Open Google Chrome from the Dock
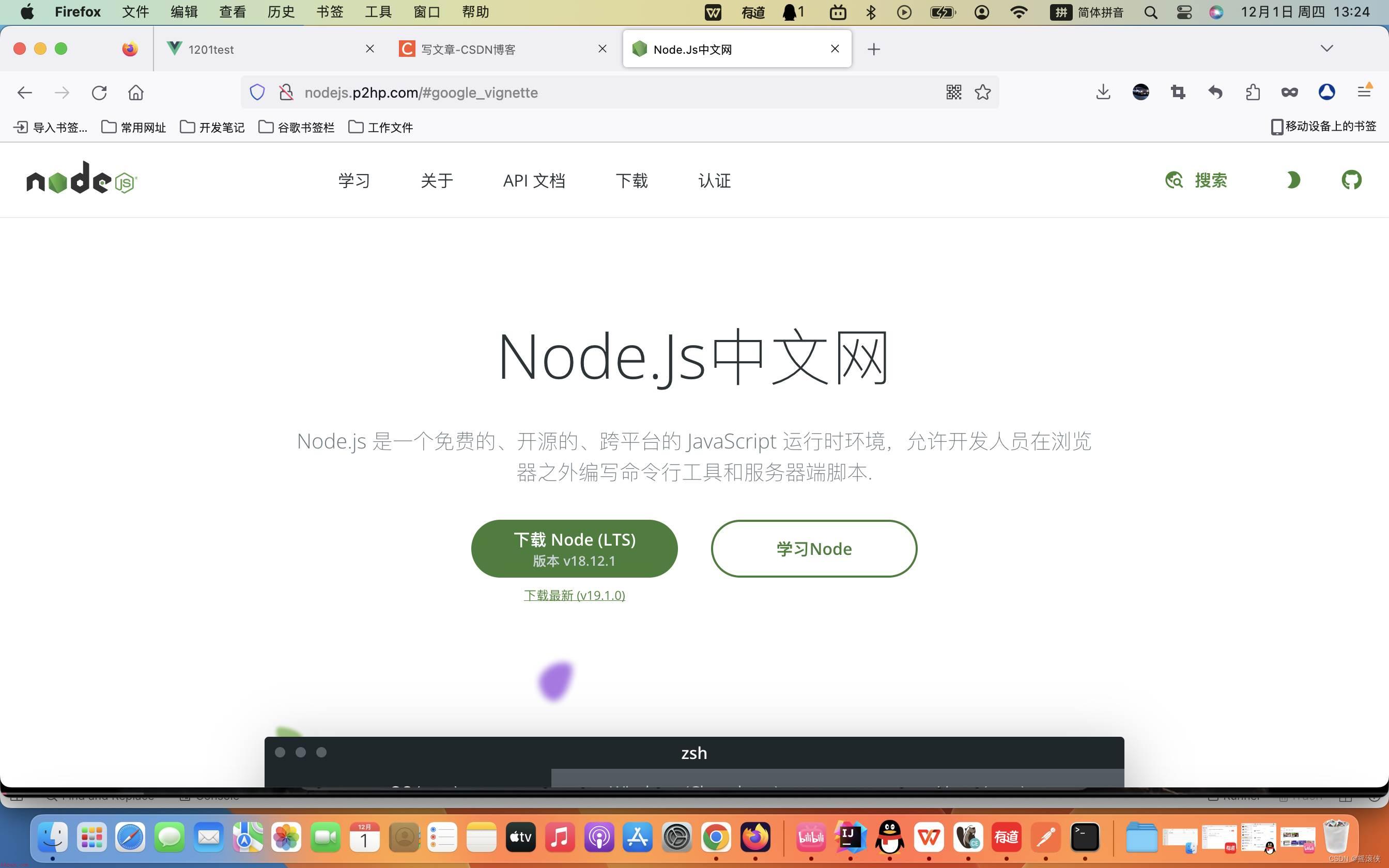Image resolution: width=1389 pixels, height=868 pixels. point(716,838)
